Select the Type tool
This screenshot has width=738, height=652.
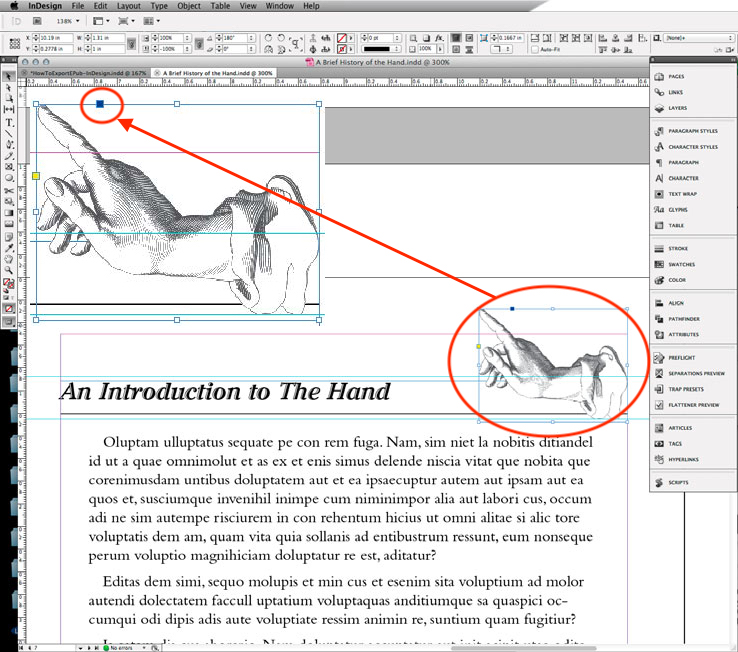pyautogui.click(x=9, y=121)
